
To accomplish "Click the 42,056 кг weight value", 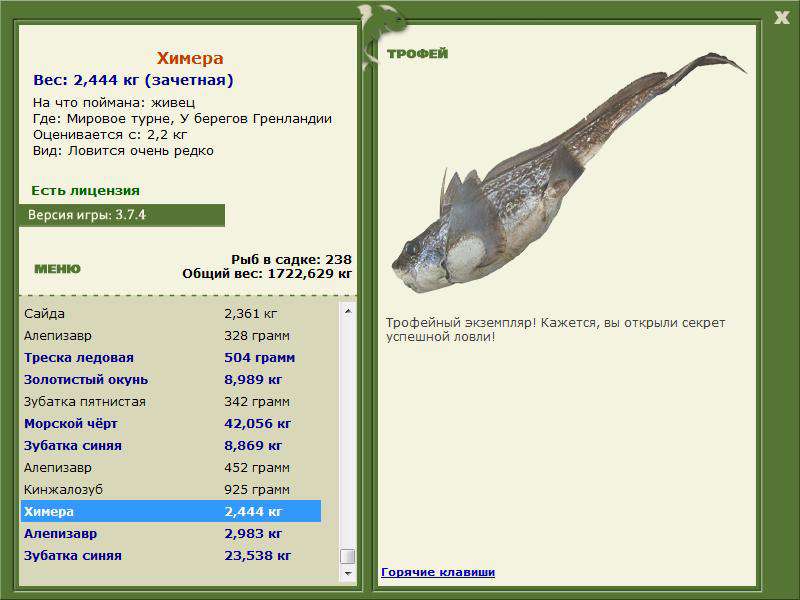I will pyautogui.click(x=258, y=423).
